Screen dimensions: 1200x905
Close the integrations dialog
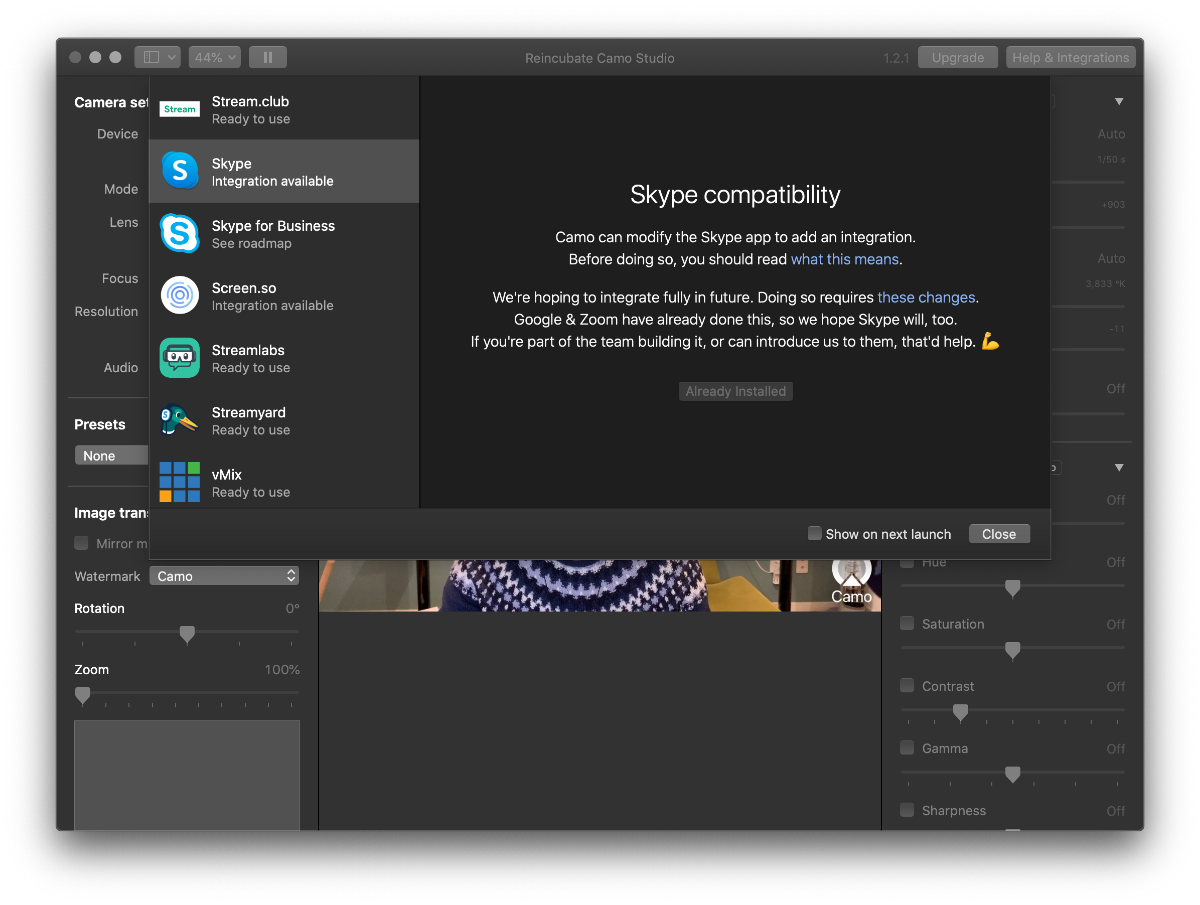click(999, 534)
